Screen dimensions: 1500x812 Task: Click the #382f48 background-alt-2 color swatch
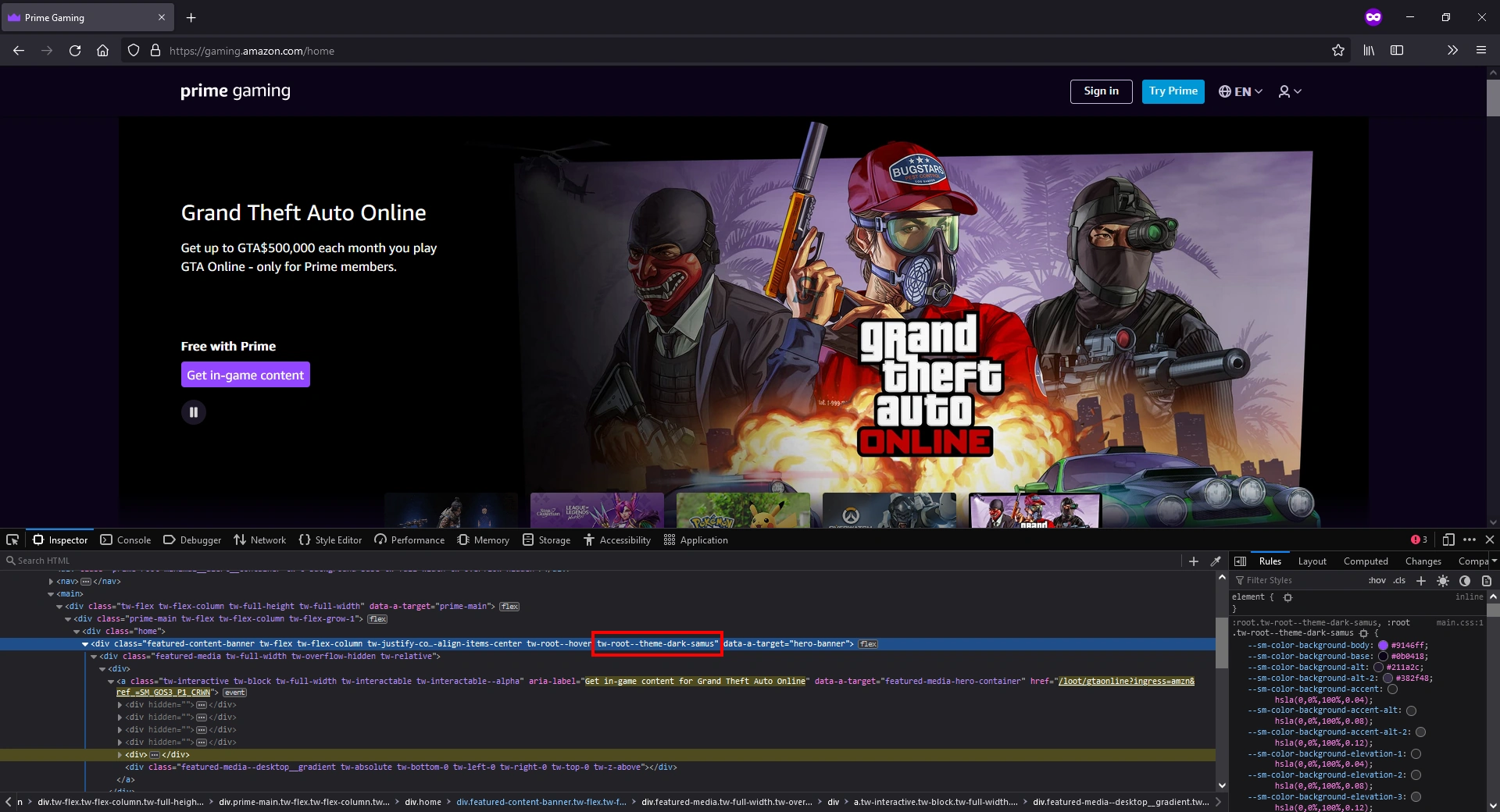[x=1388, y=678]
